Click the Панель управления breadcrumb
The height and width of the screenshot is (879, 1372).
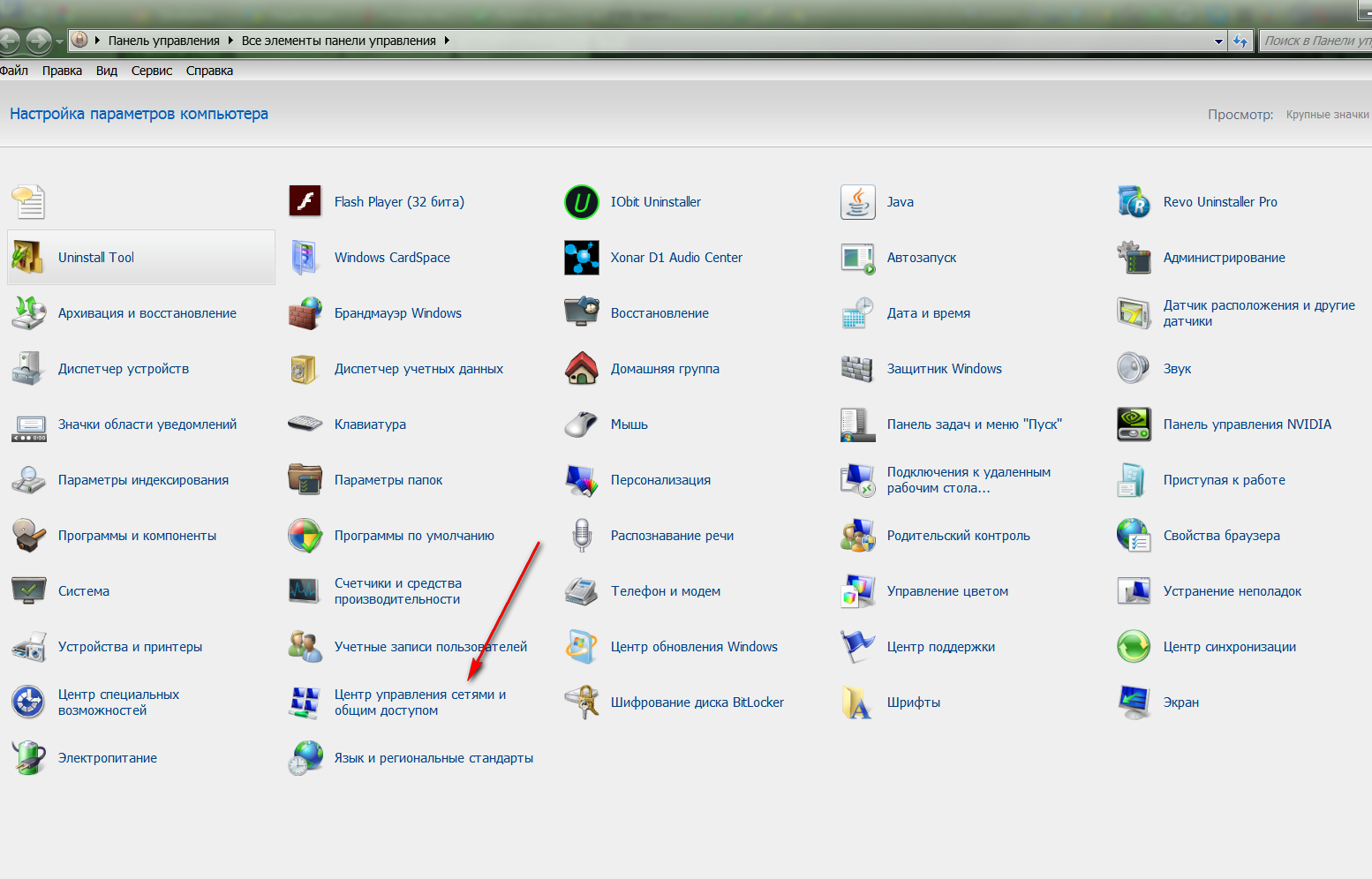[x=164, y=41]
